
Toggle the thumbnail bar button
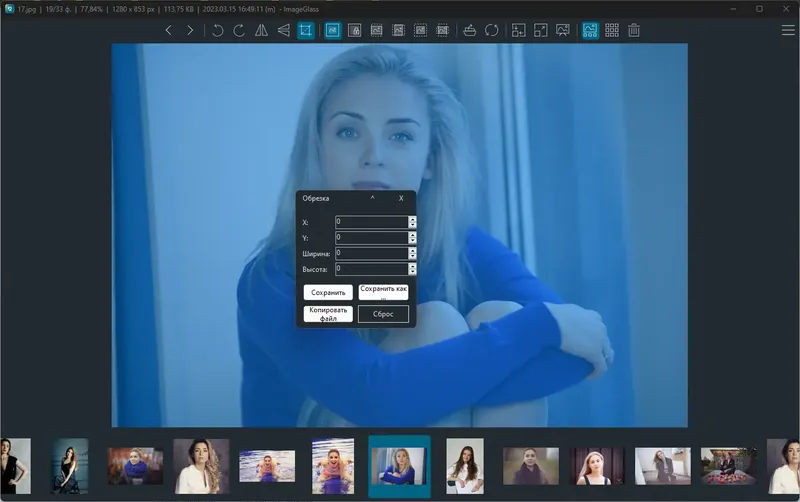[590, 30]
